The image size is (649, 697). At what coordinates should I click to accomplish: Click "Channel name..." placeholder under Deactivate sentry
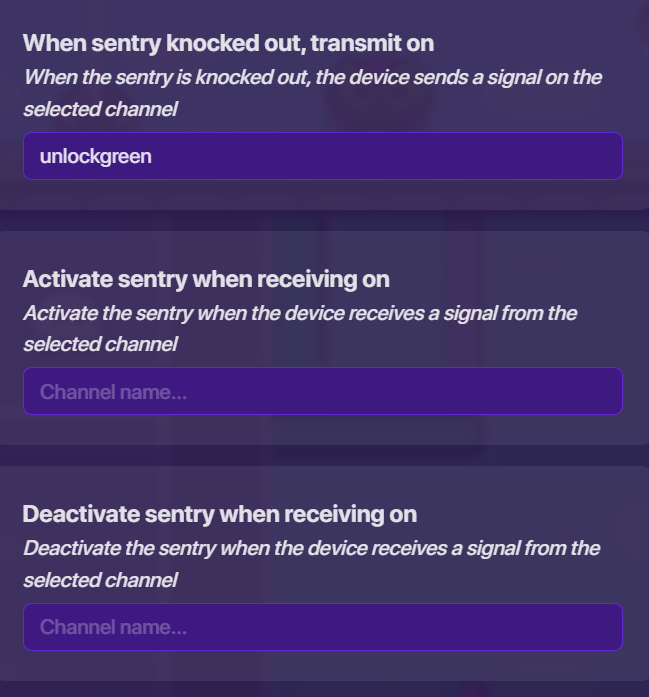113,628
